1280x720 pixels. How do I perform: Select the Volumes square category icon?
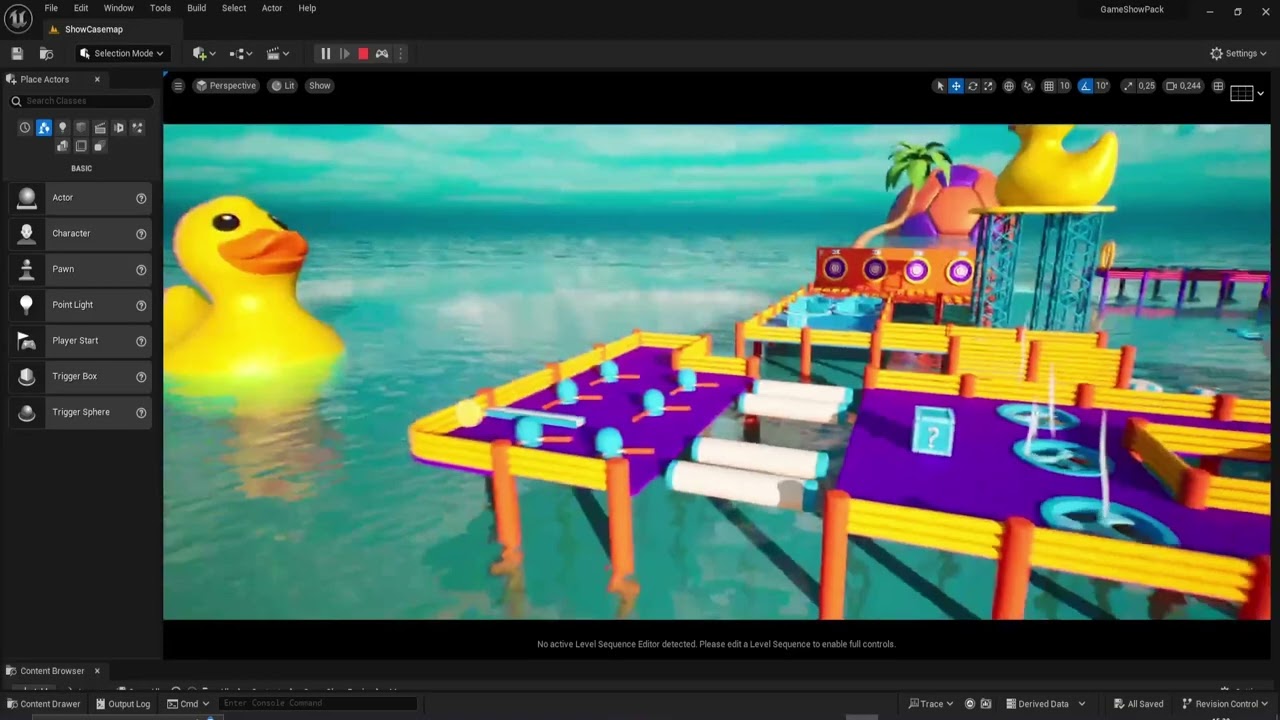81,146
